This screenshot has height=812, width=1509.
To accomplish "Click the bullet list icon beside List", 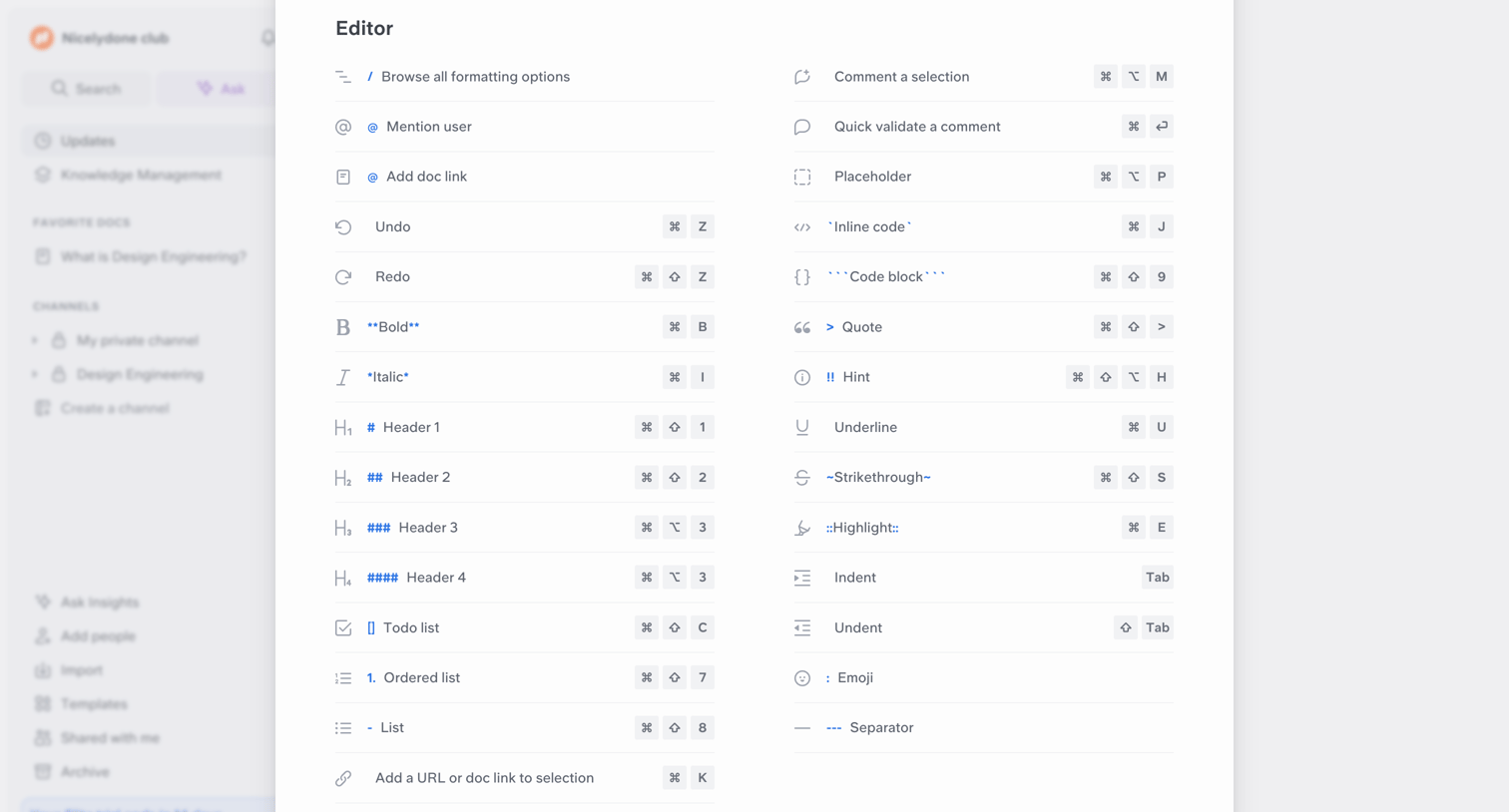I will pos(343,728).
